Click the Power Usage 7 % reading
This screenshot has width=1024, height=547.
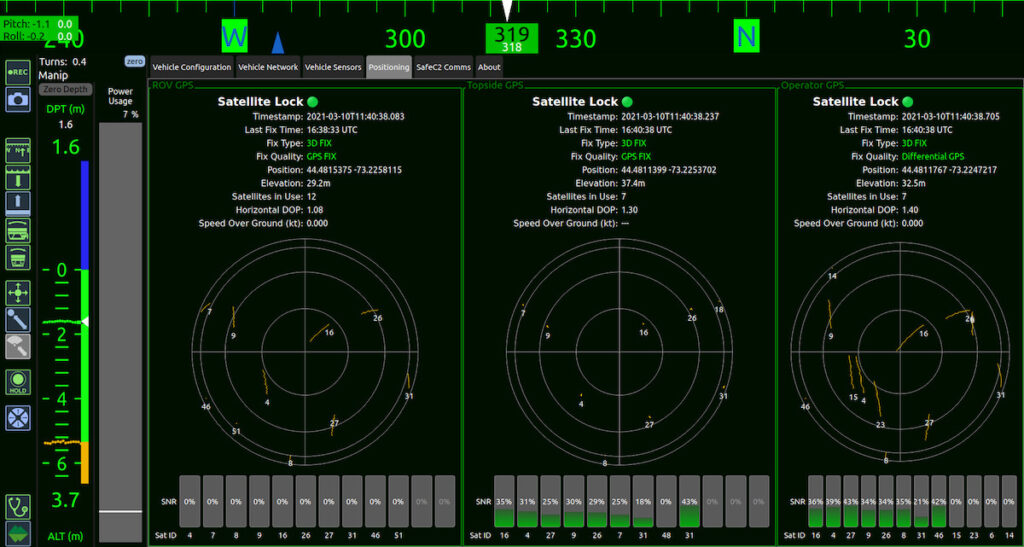point(131,114)
